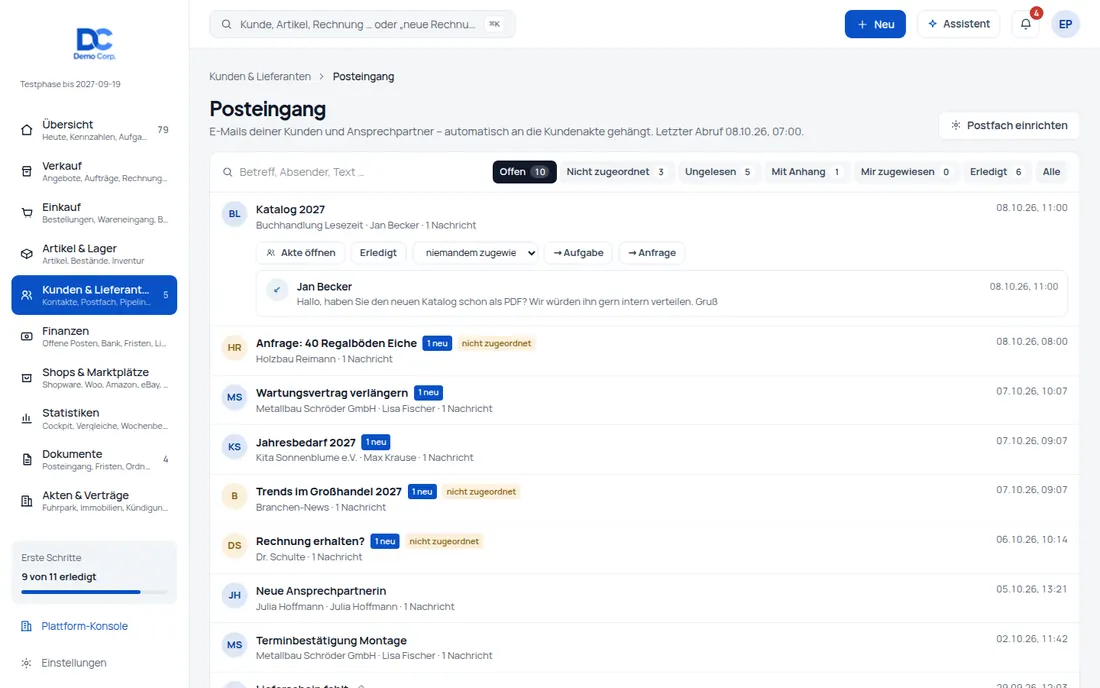Image resolution: width=1100 pixels, height=688 pixels.
Task: Open the notifications bell icon
Action: pos(1026,24)
